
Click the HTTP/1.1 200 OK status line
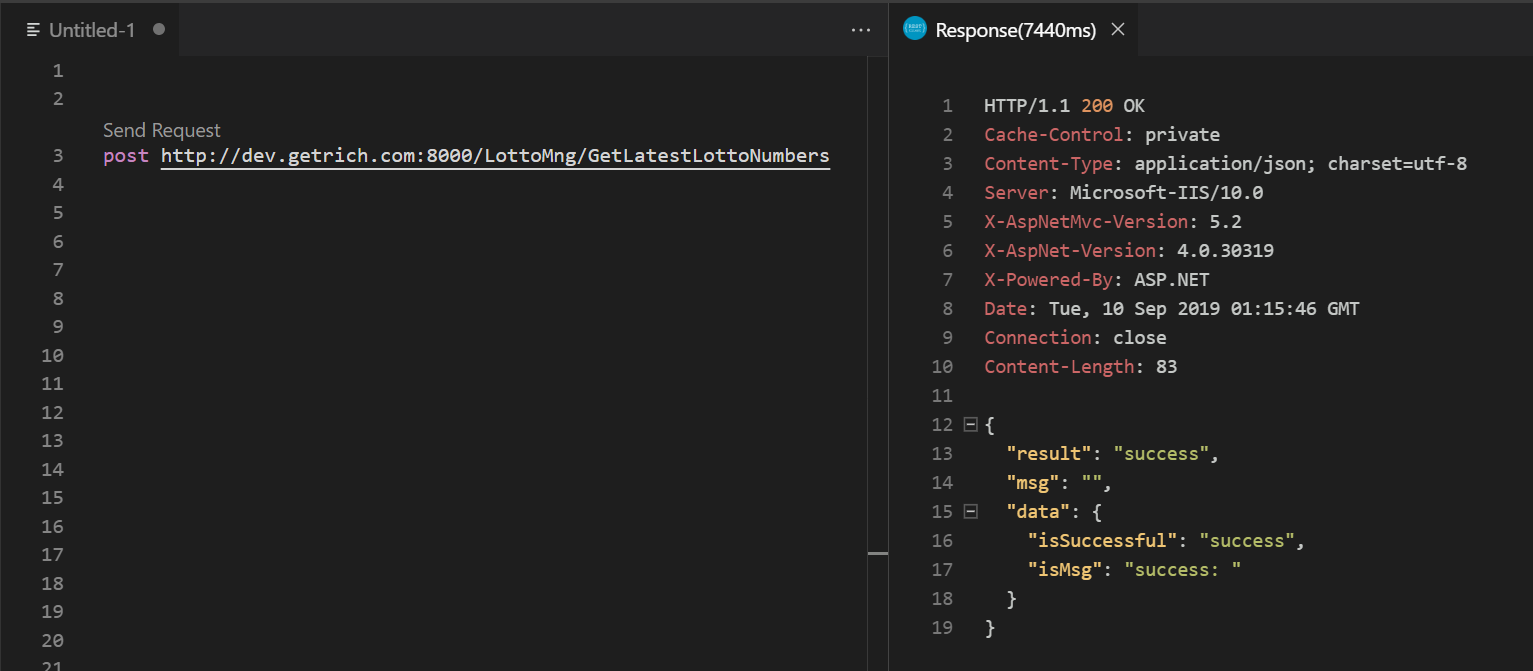tap(1064, 106)
